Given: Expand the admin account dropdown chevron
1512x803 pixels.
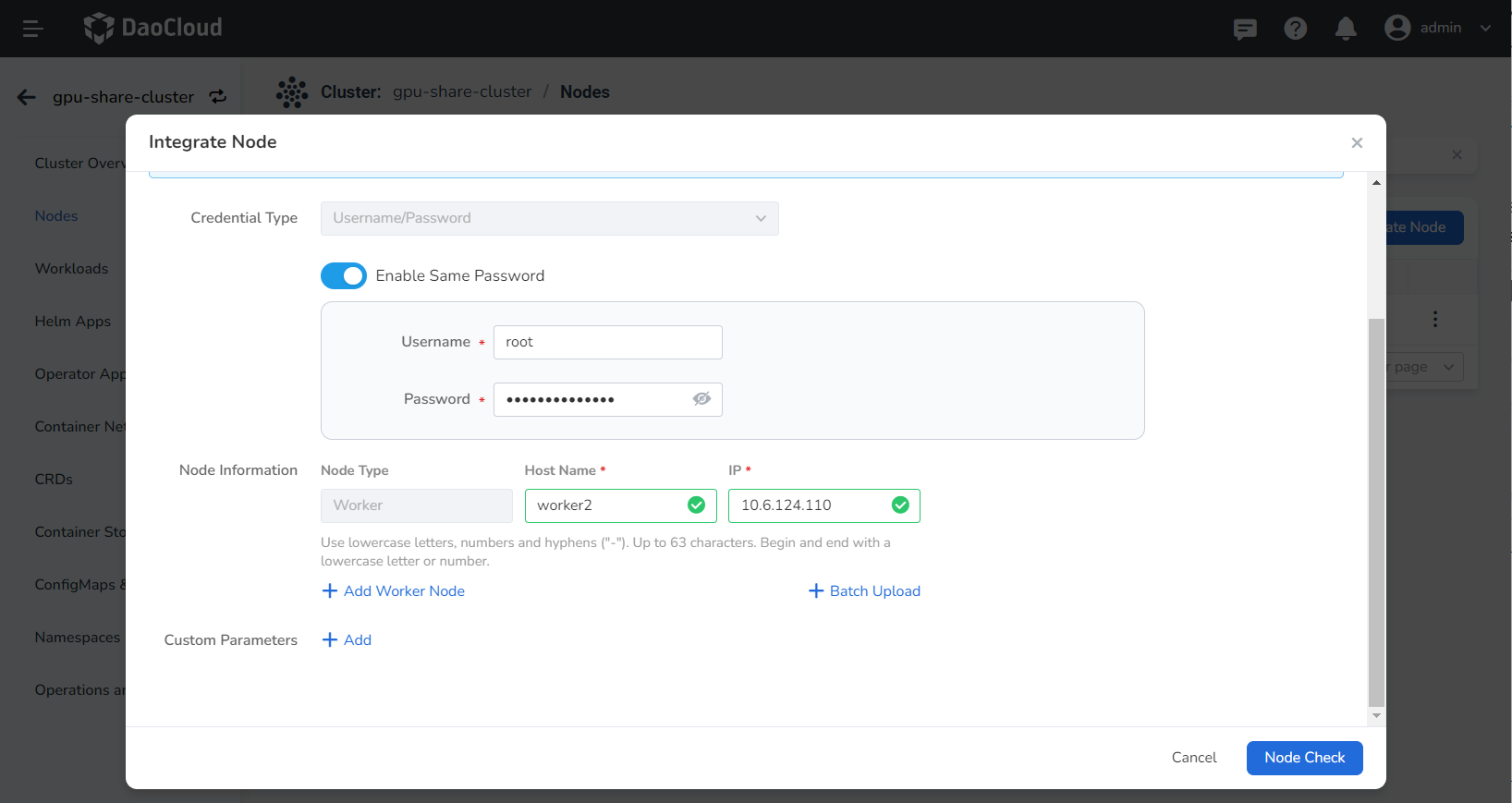Looking at the screenshot, I should pyautogui.click(x=1485, y=28).
